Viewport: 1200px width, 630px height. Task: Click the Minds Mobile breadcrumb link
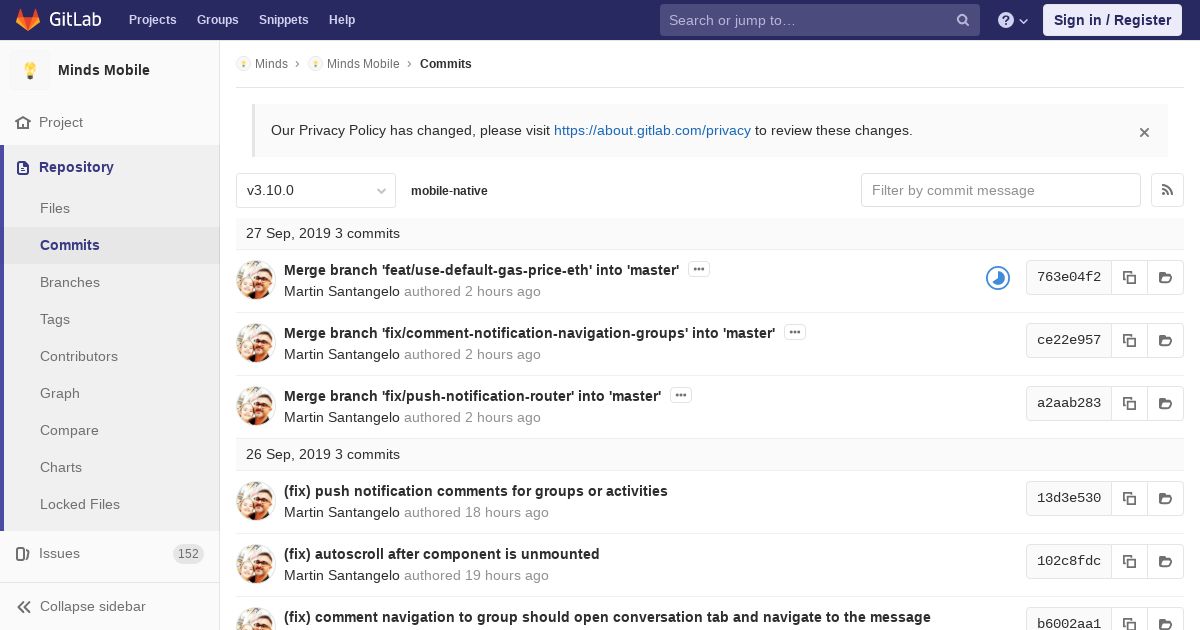(x=363, y=64)
